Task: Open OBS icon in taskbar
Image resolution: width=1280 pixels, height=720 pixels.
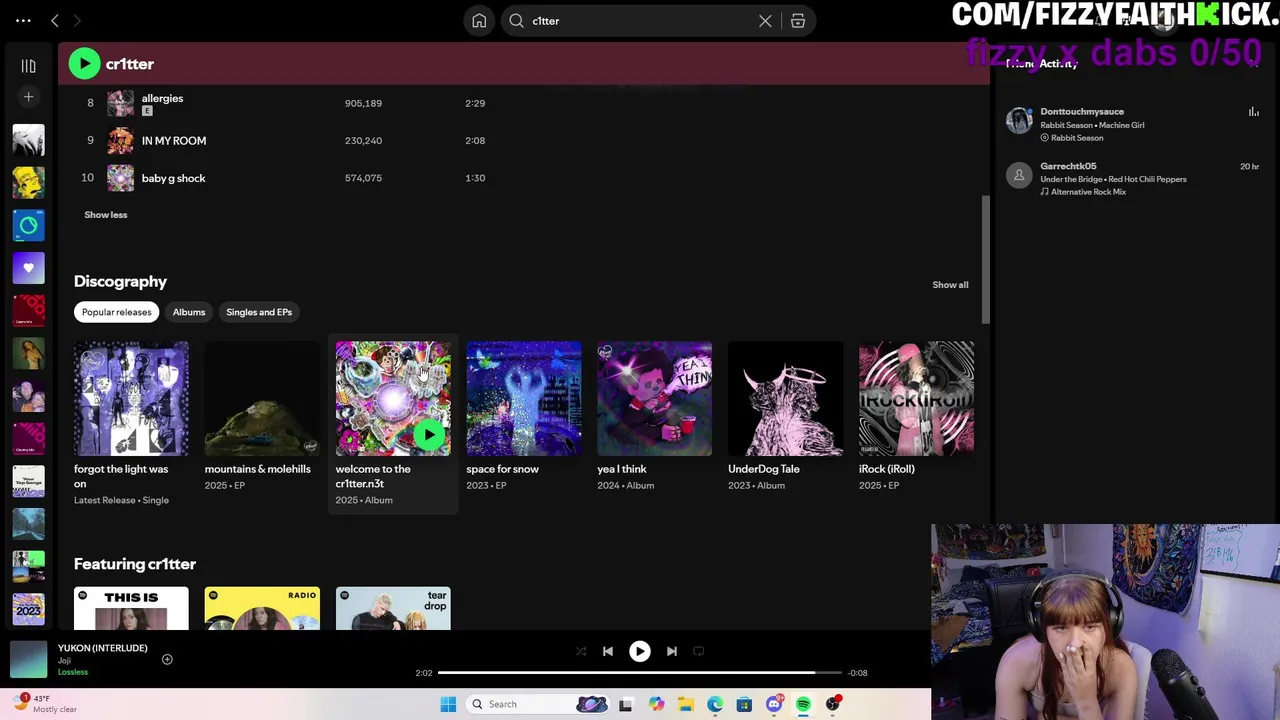Action: 833,704
